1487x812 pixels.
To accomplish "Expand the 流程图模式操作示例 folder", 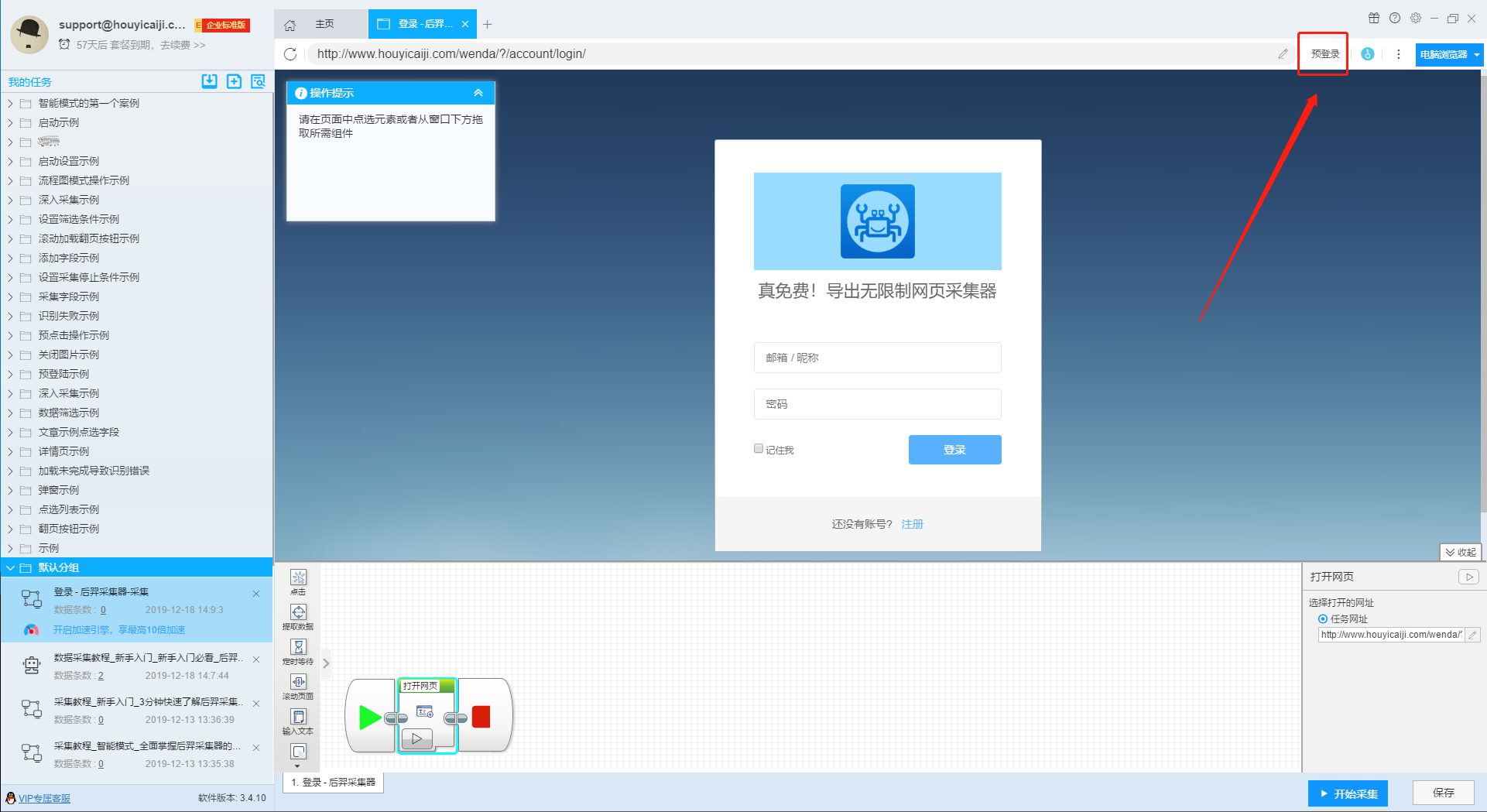I will [10, 180].
